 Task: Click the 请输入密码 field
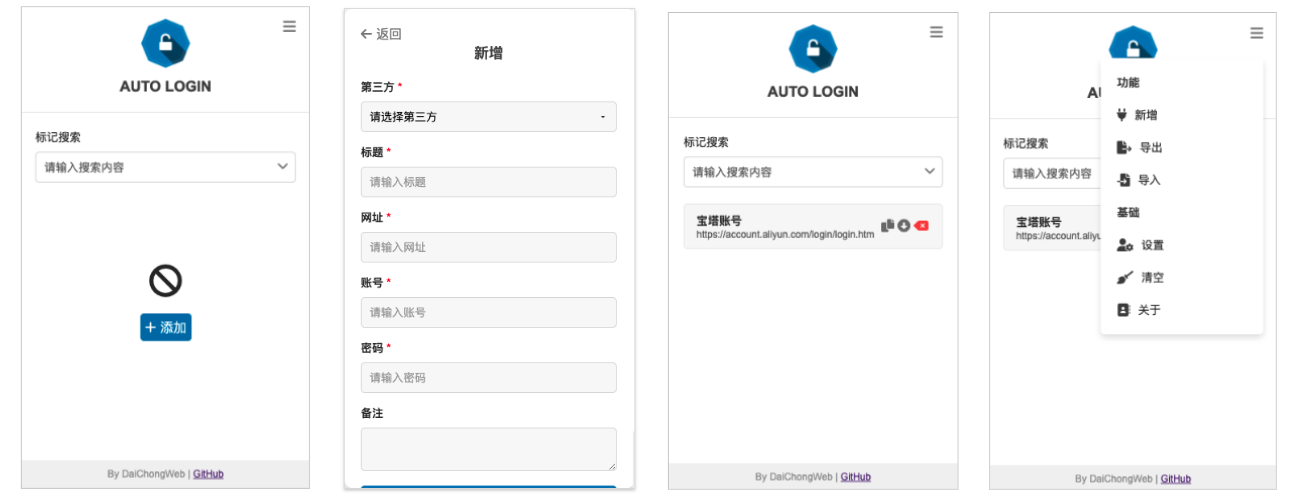tap(488, 377)
